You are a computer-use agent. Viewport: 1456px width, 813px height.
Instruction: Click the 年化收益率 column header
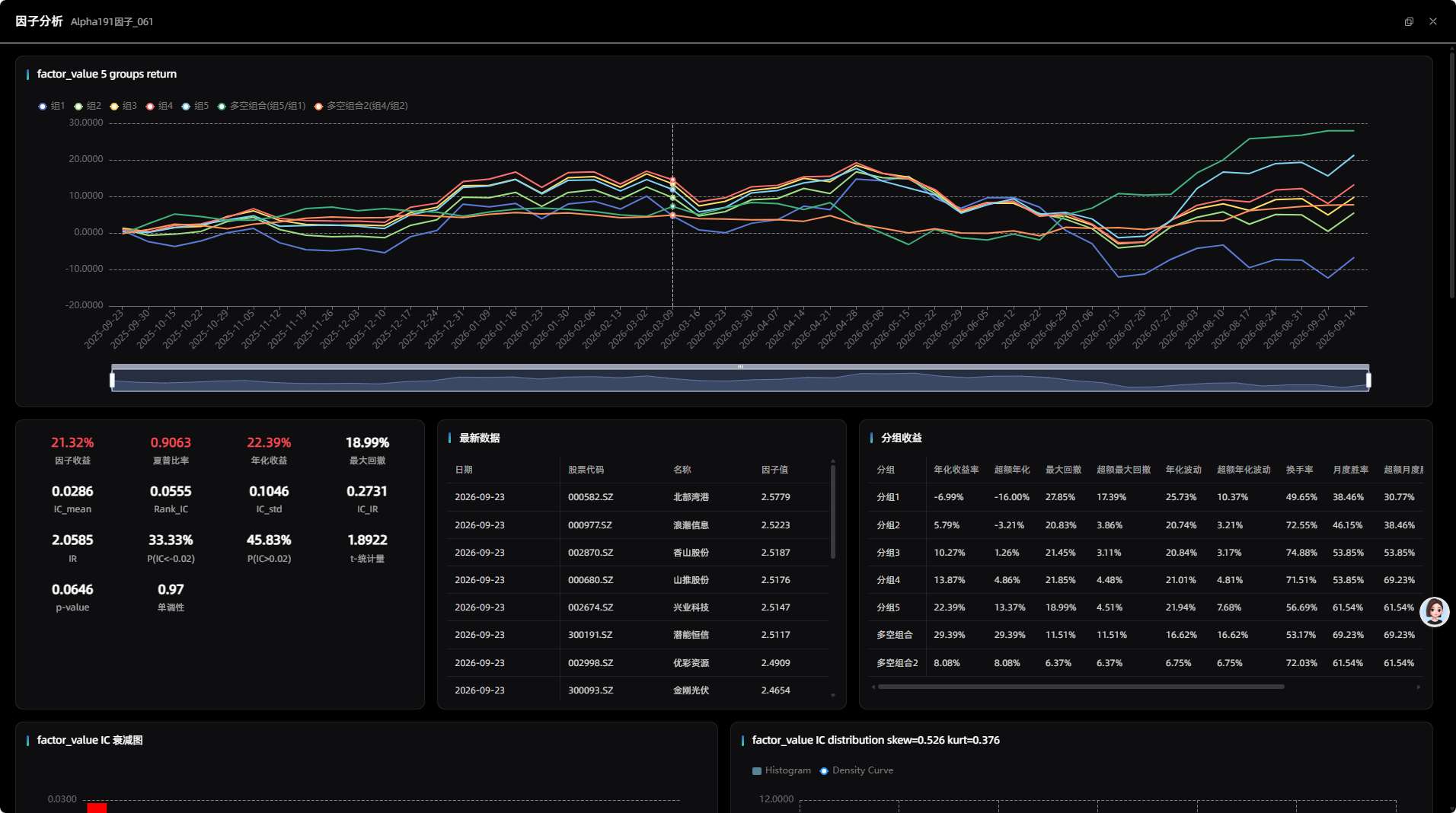pos(956,470)
